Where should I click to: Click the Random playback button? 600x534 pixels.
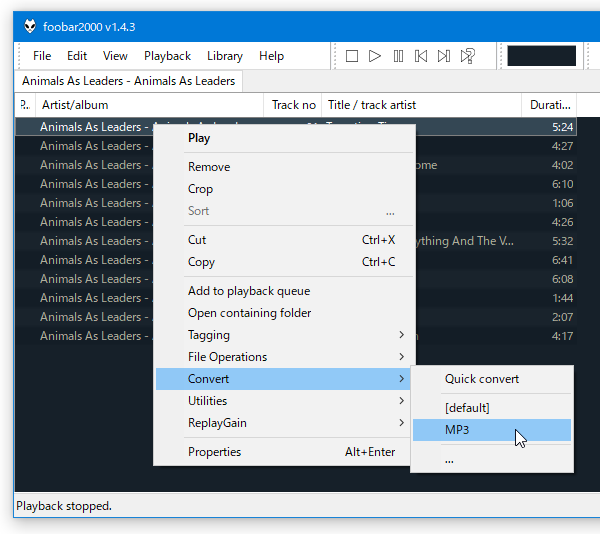click(x=468, y=56)
